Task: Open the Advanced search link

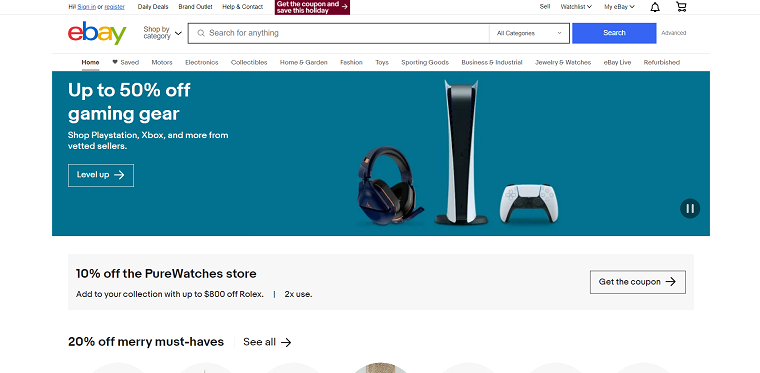Action: click(x=674, y=33)
